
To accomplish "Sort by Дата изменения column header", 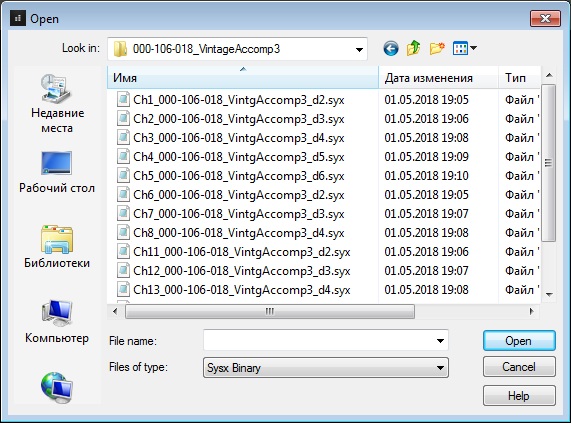I will pos(438,78).
